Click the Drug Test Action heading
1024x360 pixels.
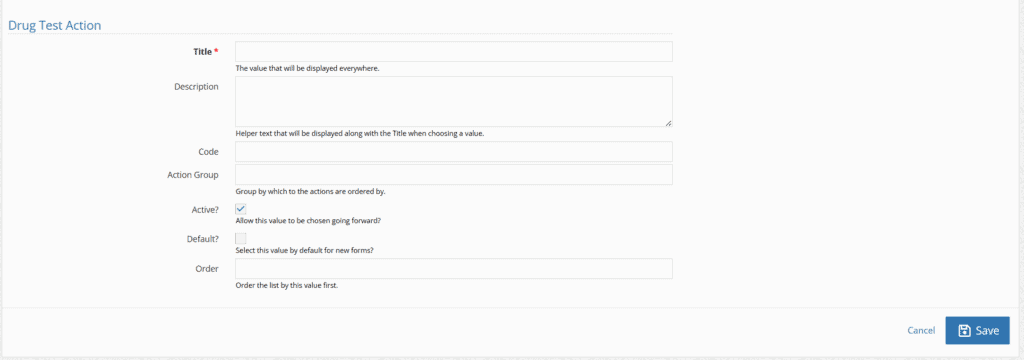[54, 25]
